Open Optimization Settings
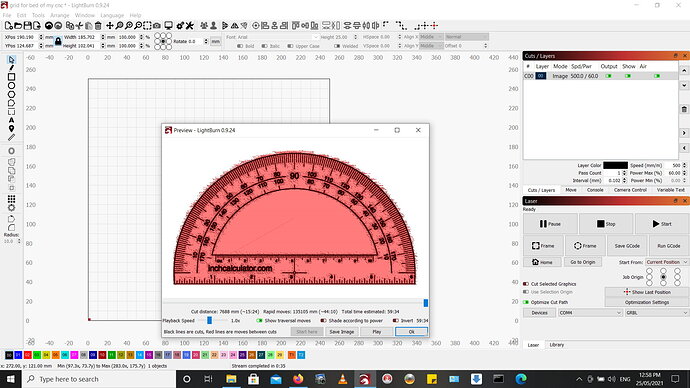Image resolution: width=690 pixels, height=388 pixels. click(646, 302)
